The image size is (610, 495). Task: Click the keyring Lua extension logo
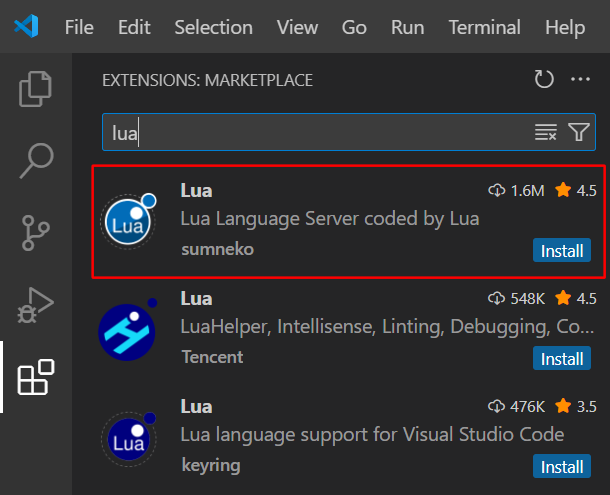[x=129, y=438]
